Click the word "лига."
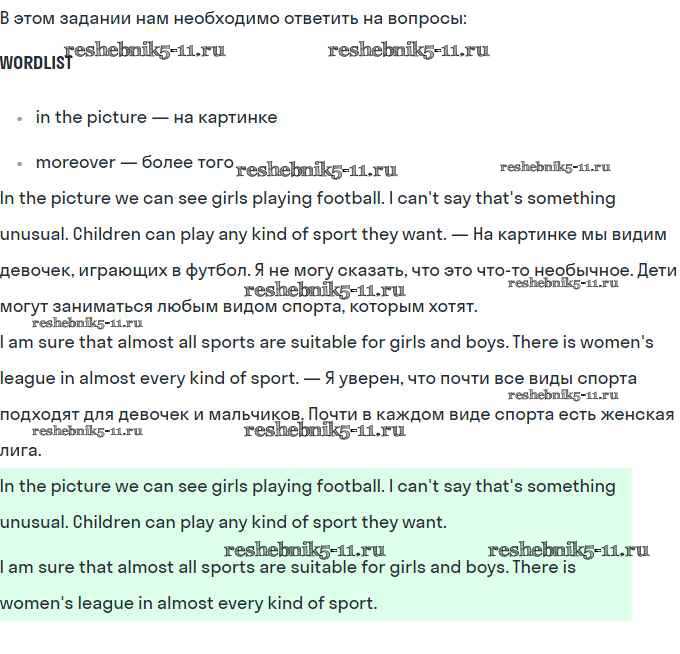The height and width of the screenshot is (654, 680). tap(21, 450)
